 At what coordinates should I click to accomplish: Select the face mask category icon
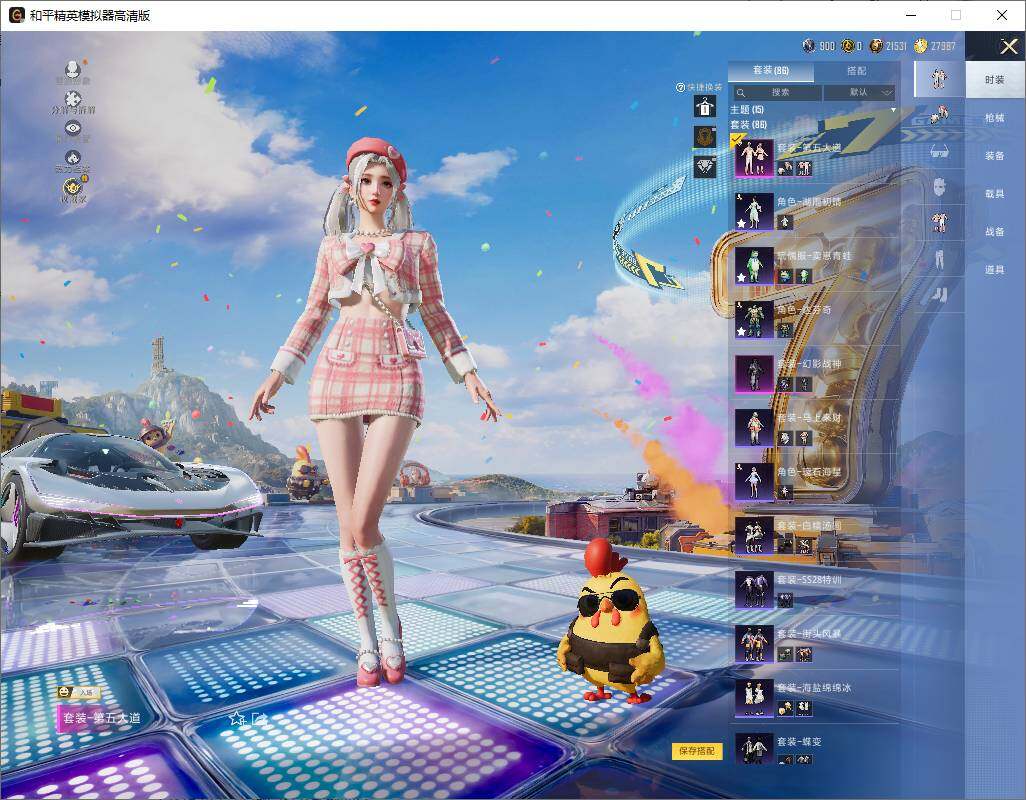[939, 187]
